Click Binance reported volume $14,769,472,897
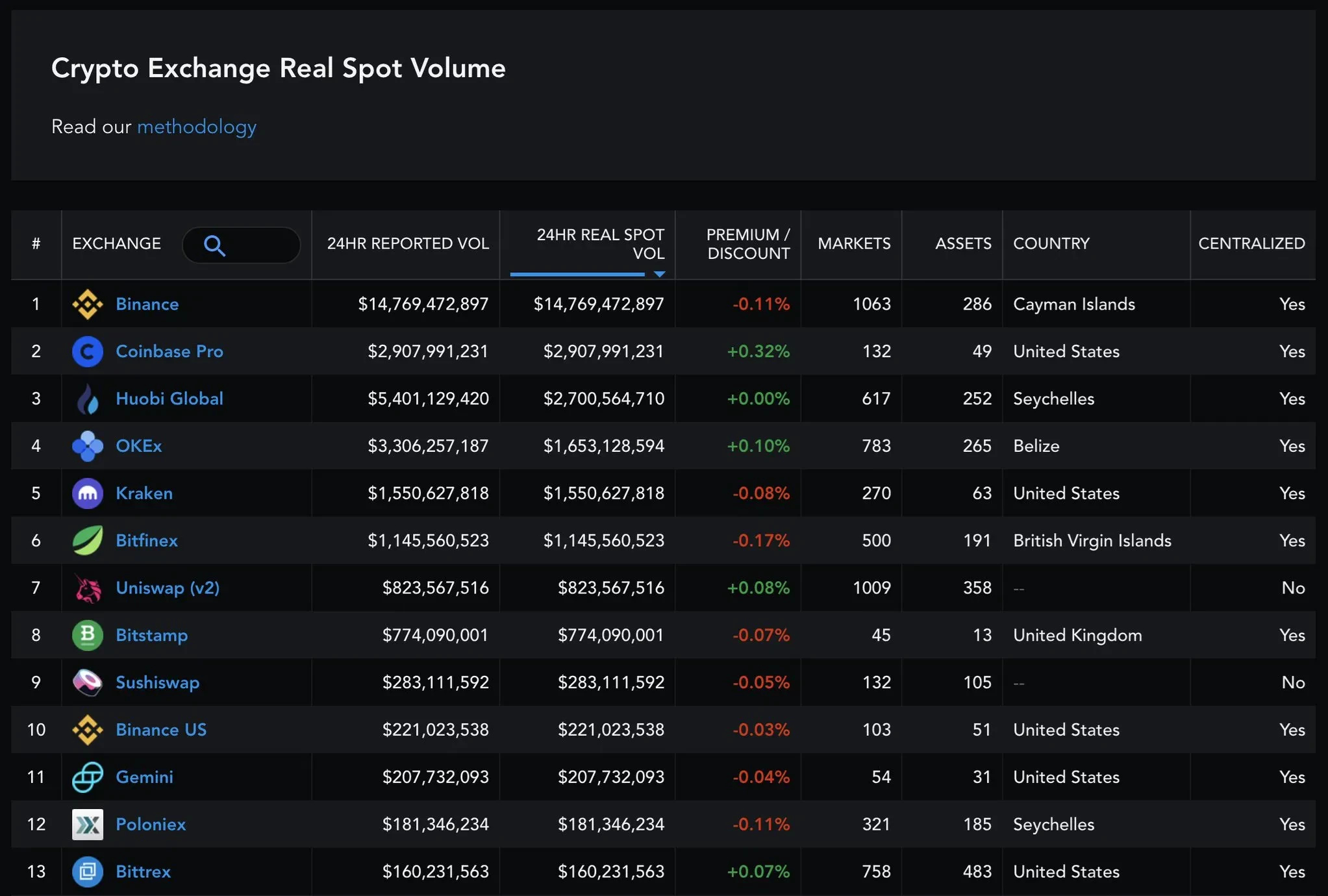Viewport: 1328px width, 896px height. tap(423, 304)
